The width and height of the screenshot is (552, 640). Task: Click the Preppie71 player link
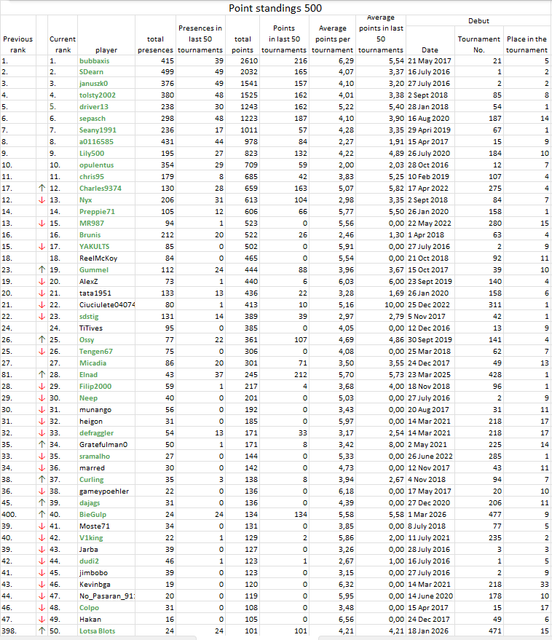97,211
